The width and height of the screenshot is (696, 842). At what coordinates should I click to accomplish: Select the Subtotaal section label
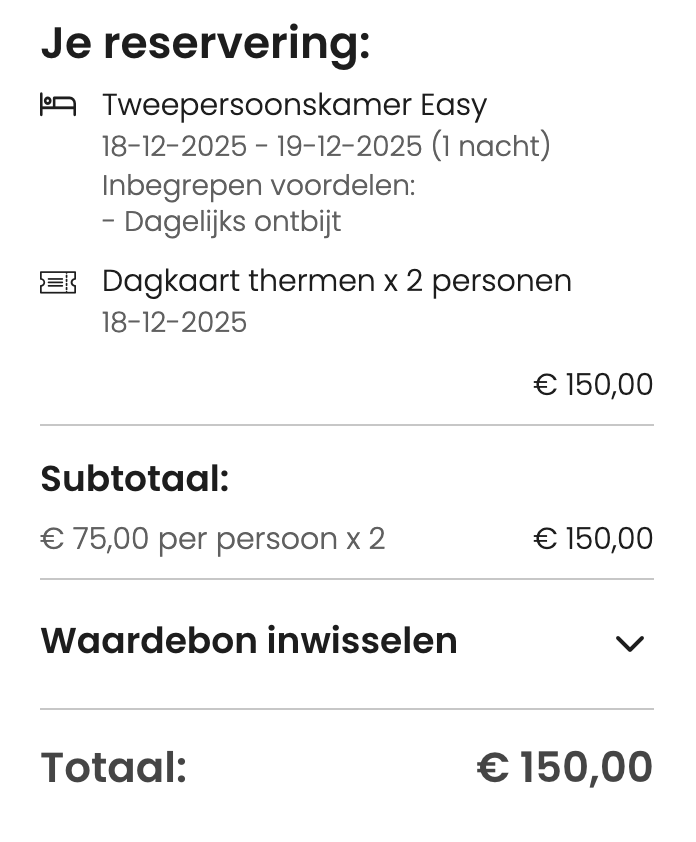click(x=133, y=478)
